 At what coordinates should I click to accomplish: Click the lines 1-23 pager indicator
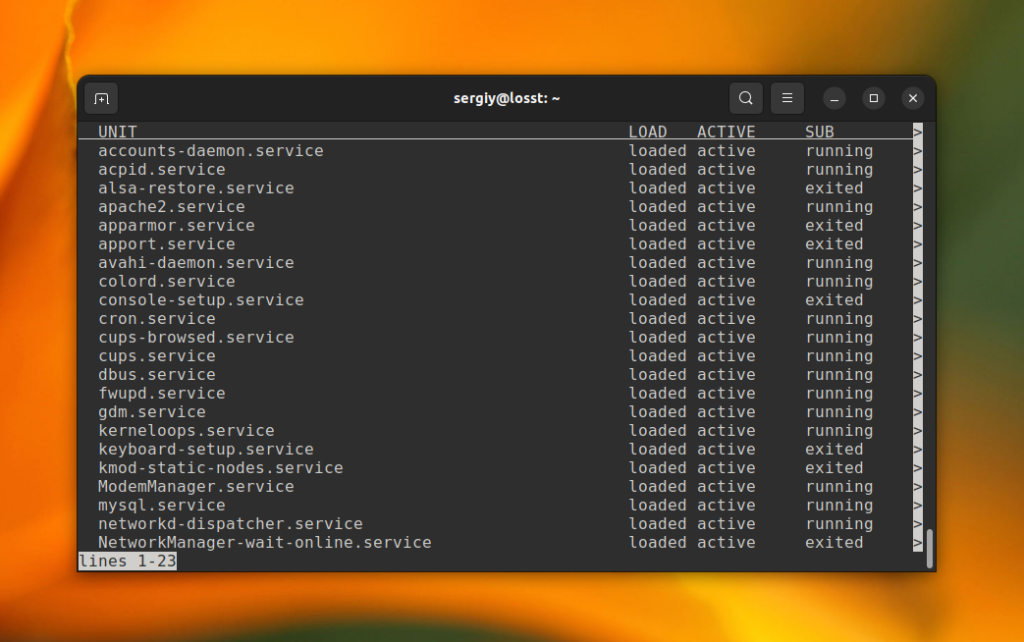127,561
